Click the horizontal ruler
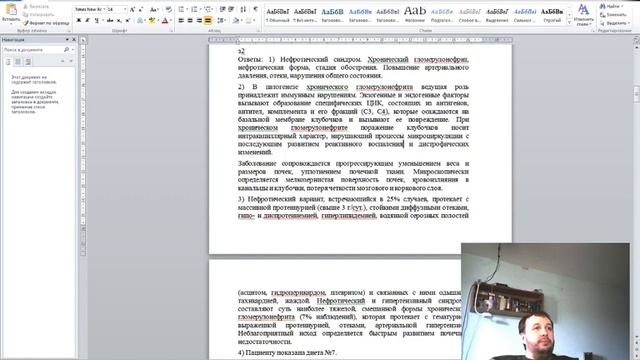640x360 pixels. coord(360,40)
